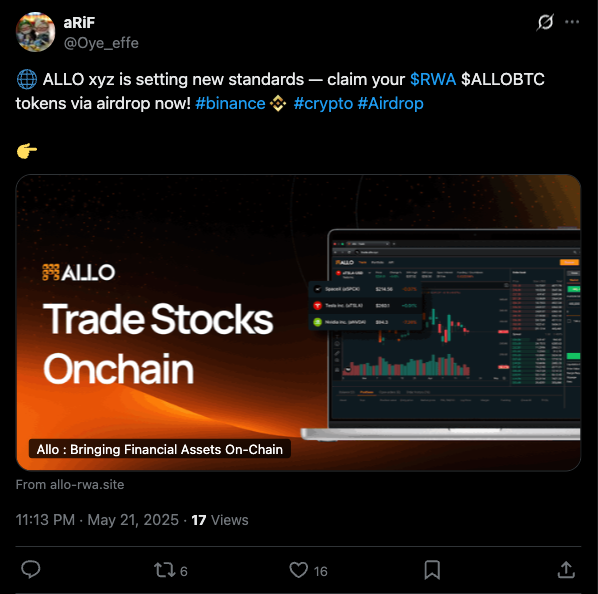Open the #Airdrop hashtag

391,103
